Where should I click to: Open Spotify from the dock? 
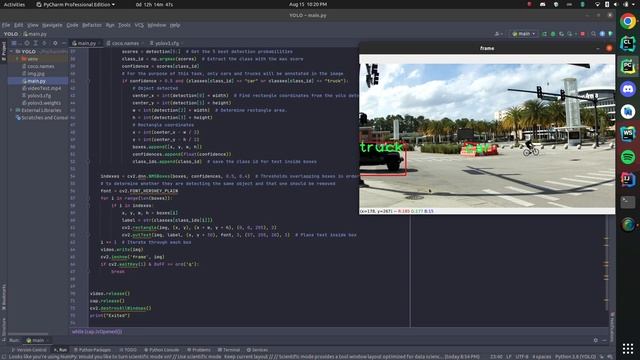(628, 157)
